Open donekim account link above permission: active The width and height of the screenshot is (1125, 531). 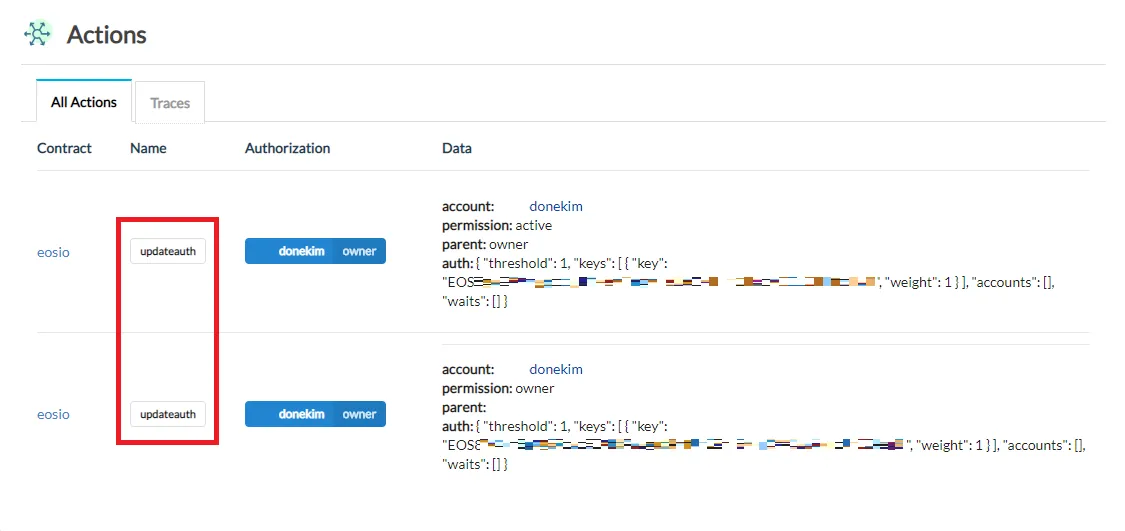(556, 207)
